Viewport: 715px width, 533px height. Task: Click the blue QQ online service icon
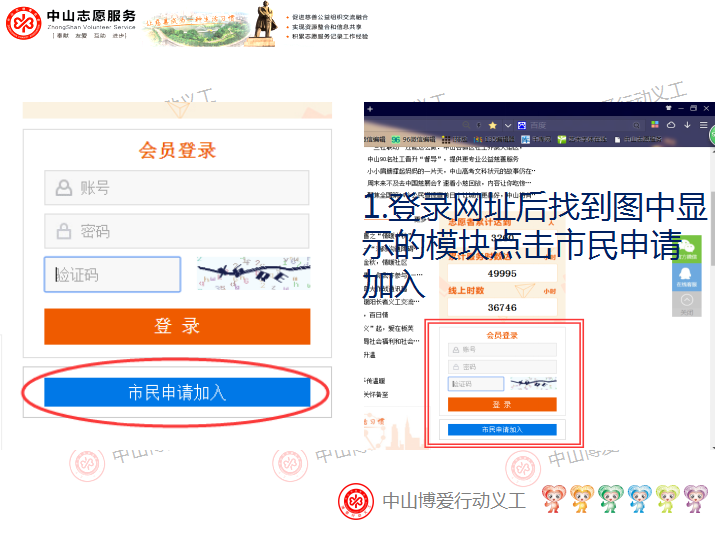[687, 276]
